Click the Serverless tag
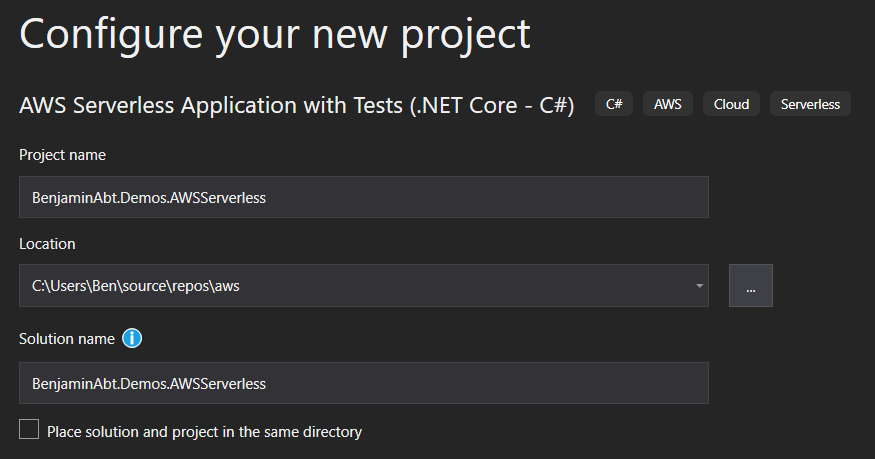 (810, 104)
